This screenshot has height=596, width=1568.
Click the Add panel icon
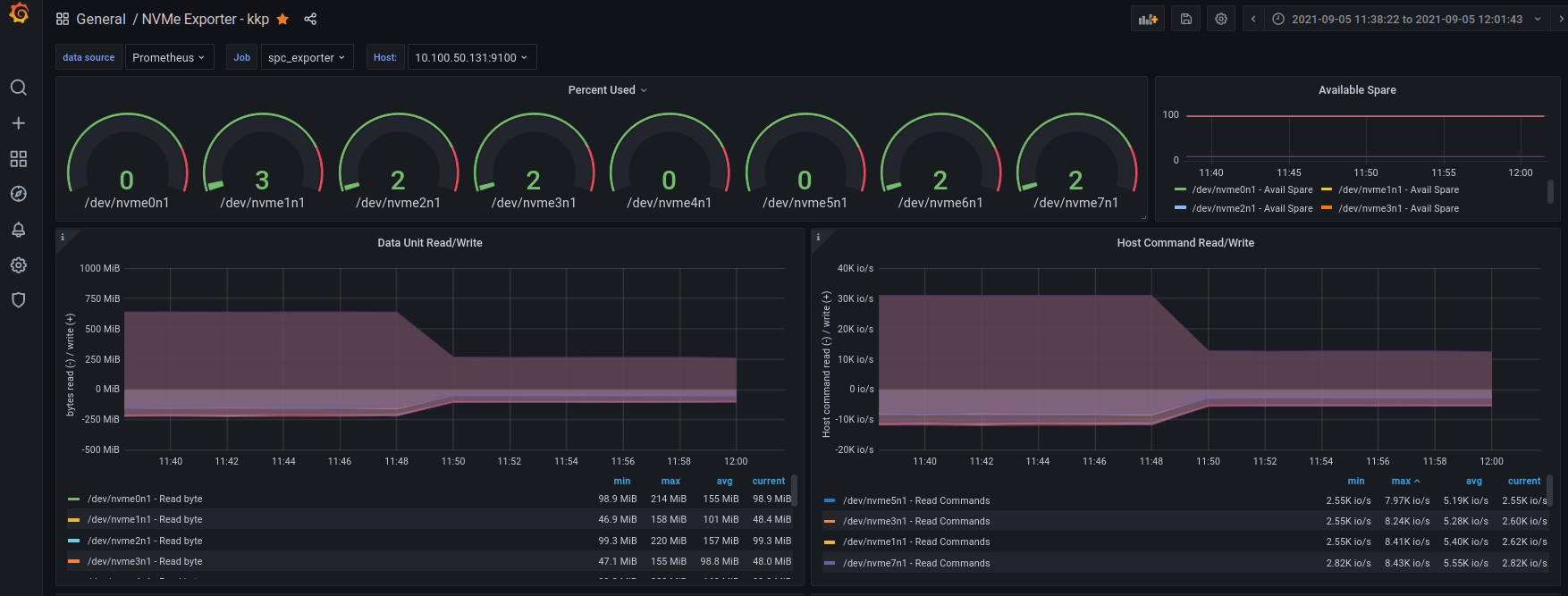tap(1147, 19)
